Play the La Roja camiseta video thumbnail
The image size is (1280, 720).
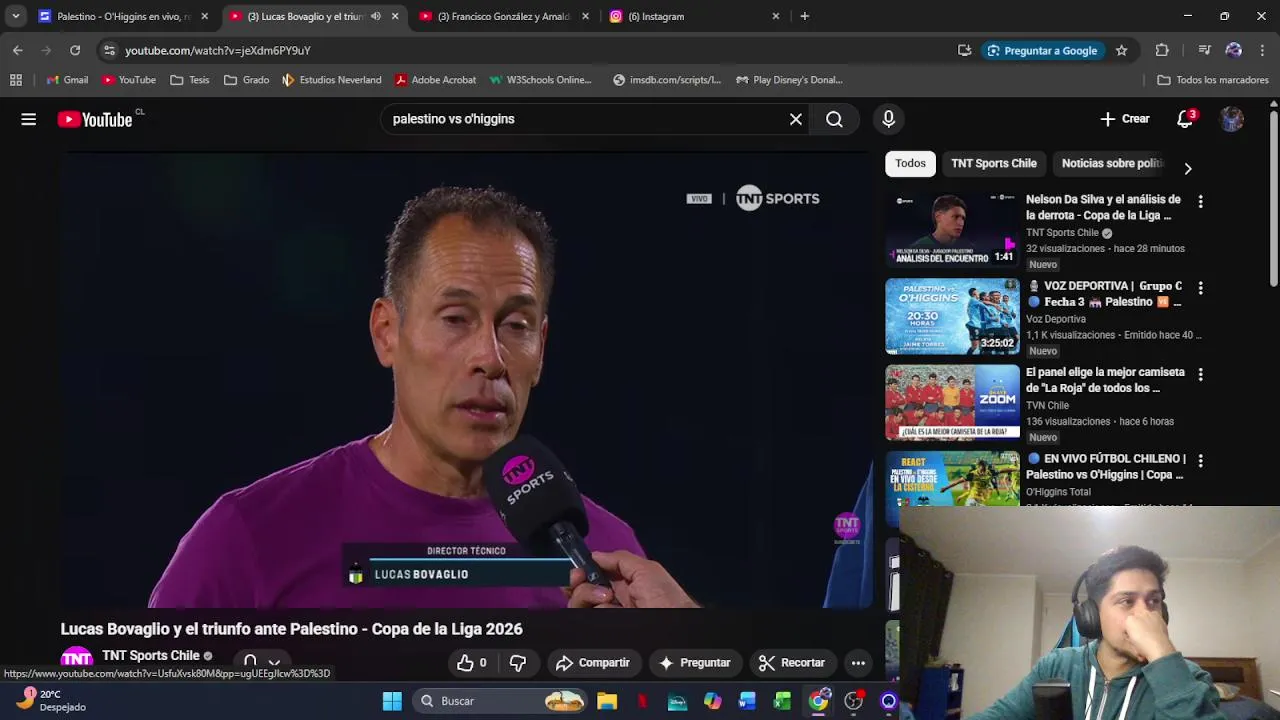click(x=952, y=402)
